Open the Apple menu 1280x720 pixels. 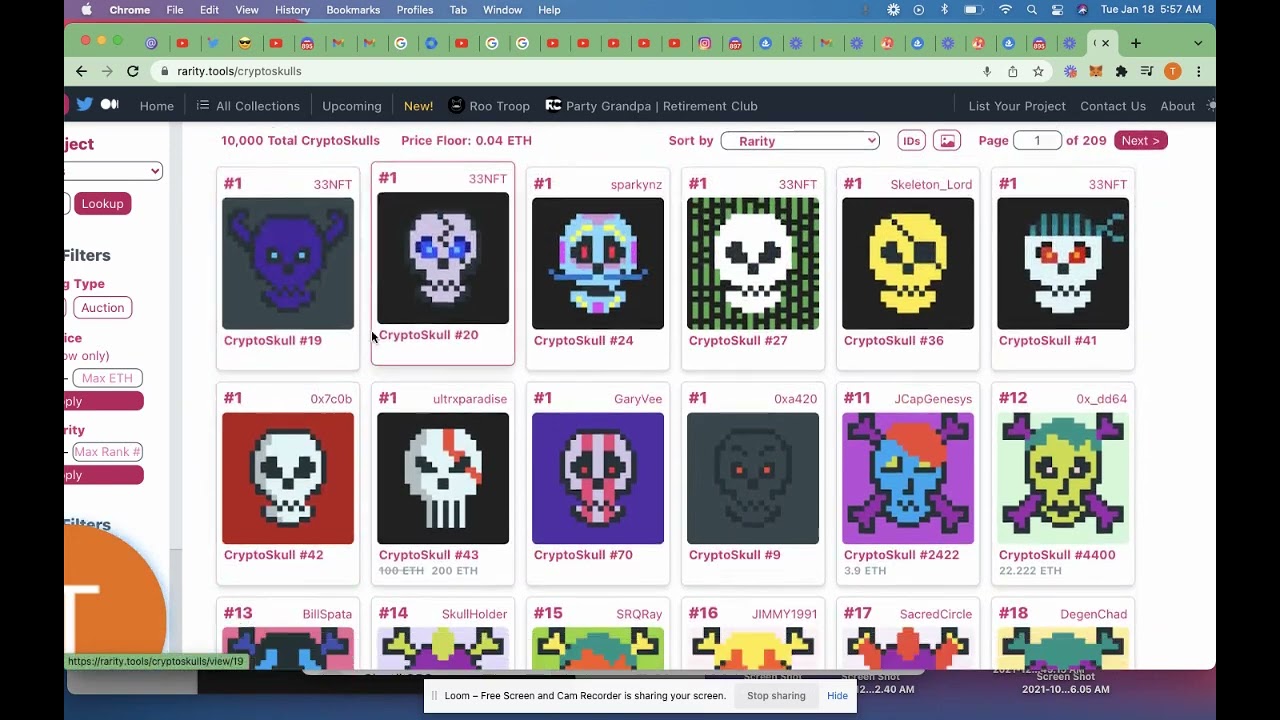[86, 10]
